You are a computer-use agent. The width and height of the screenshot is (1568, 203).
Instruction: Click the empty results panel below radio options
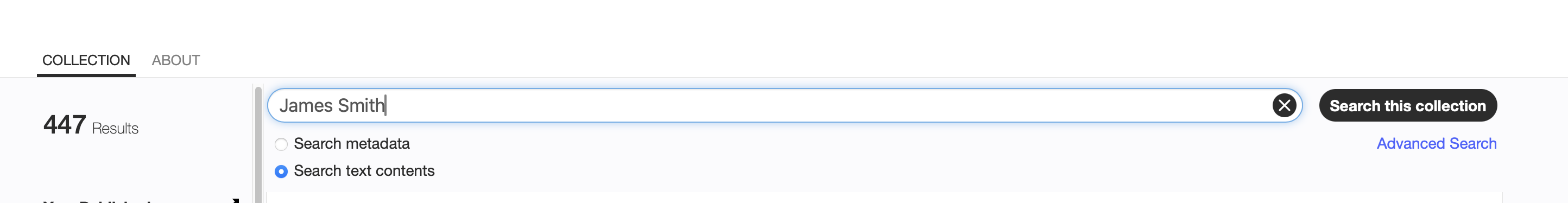884,198
